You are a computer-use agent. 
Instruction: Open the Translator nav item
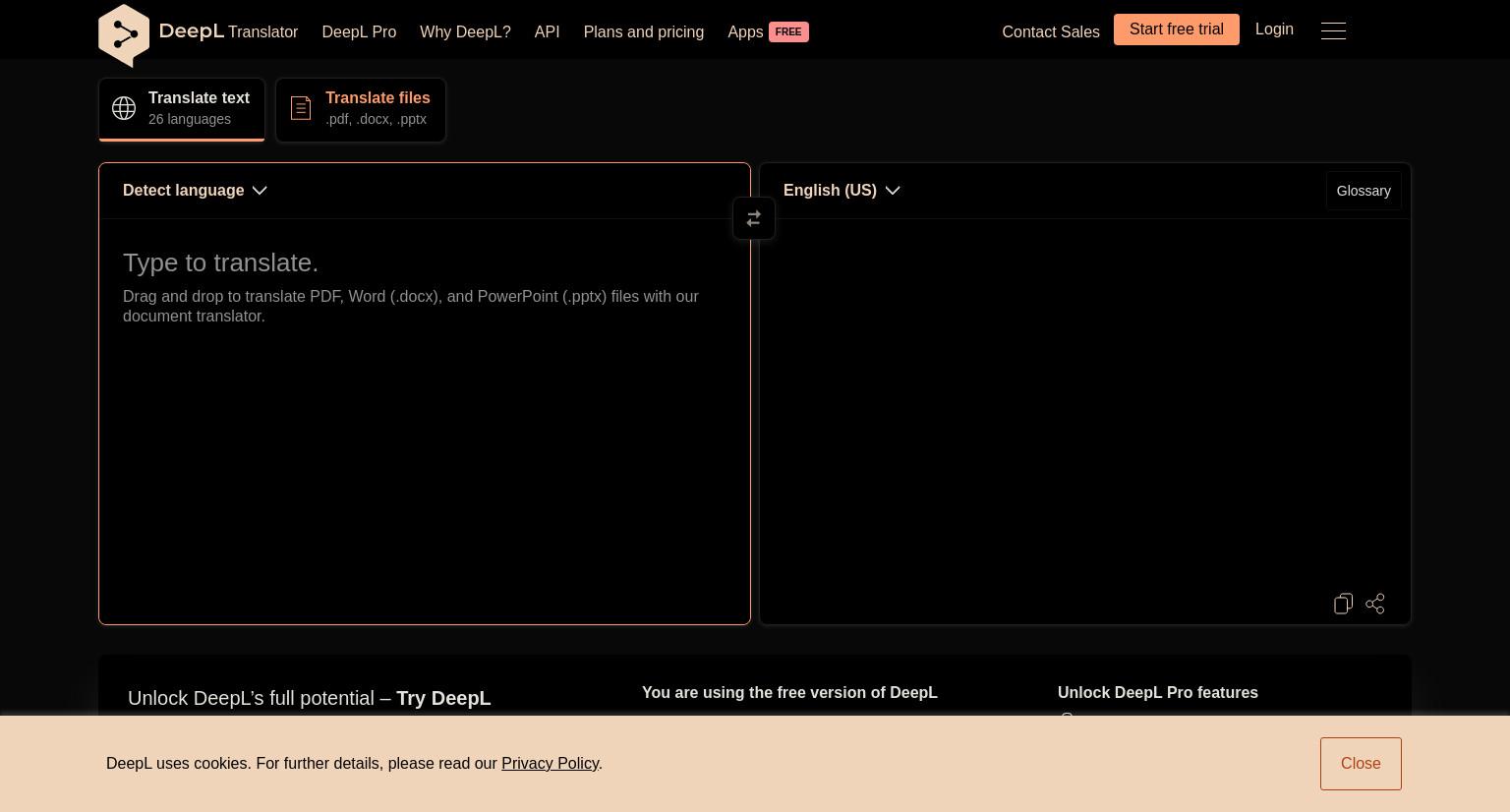(262, 32)
